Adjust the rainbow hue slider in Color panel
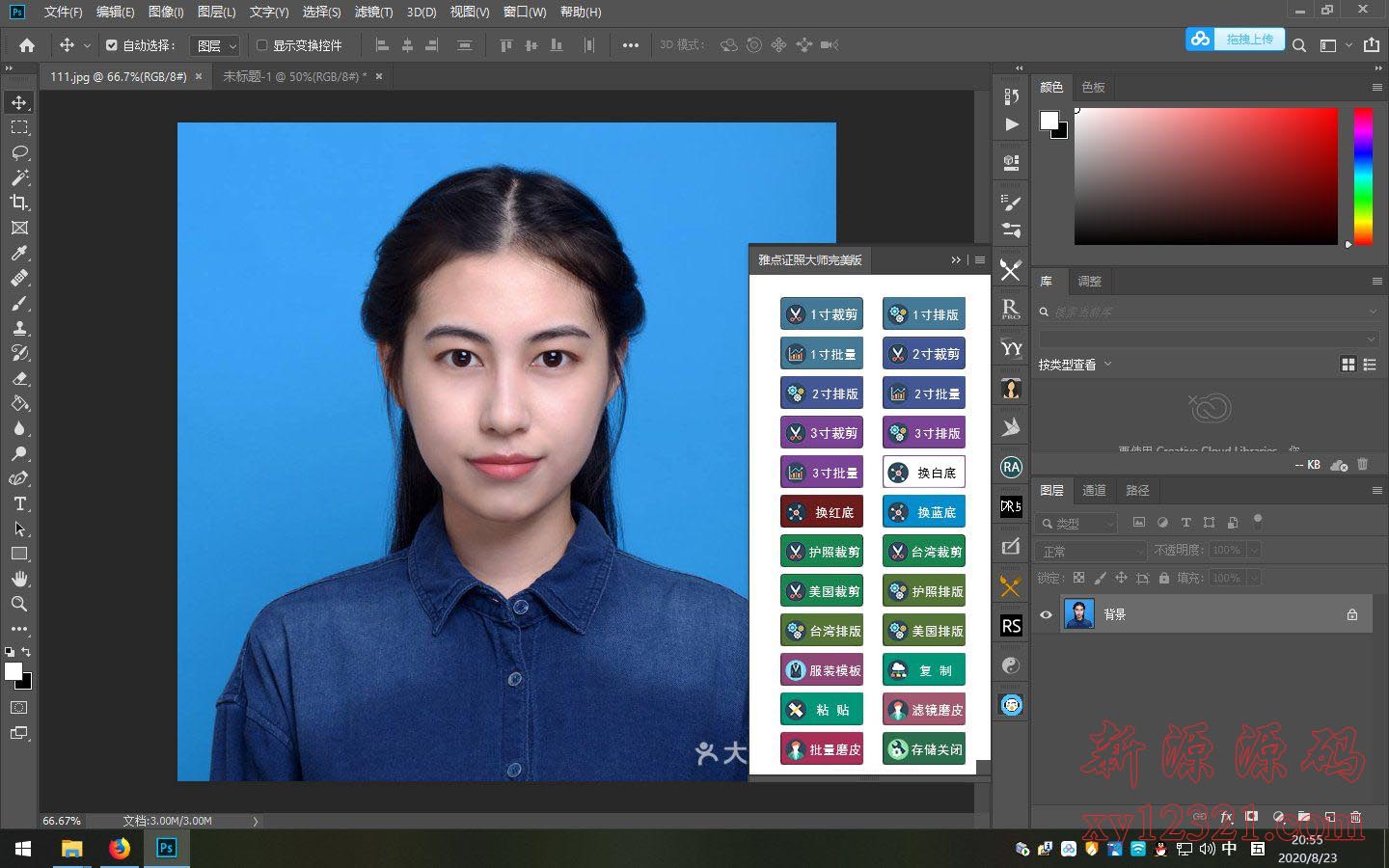This screenshot has width=1389, height=868. [x=1363, y=176]
